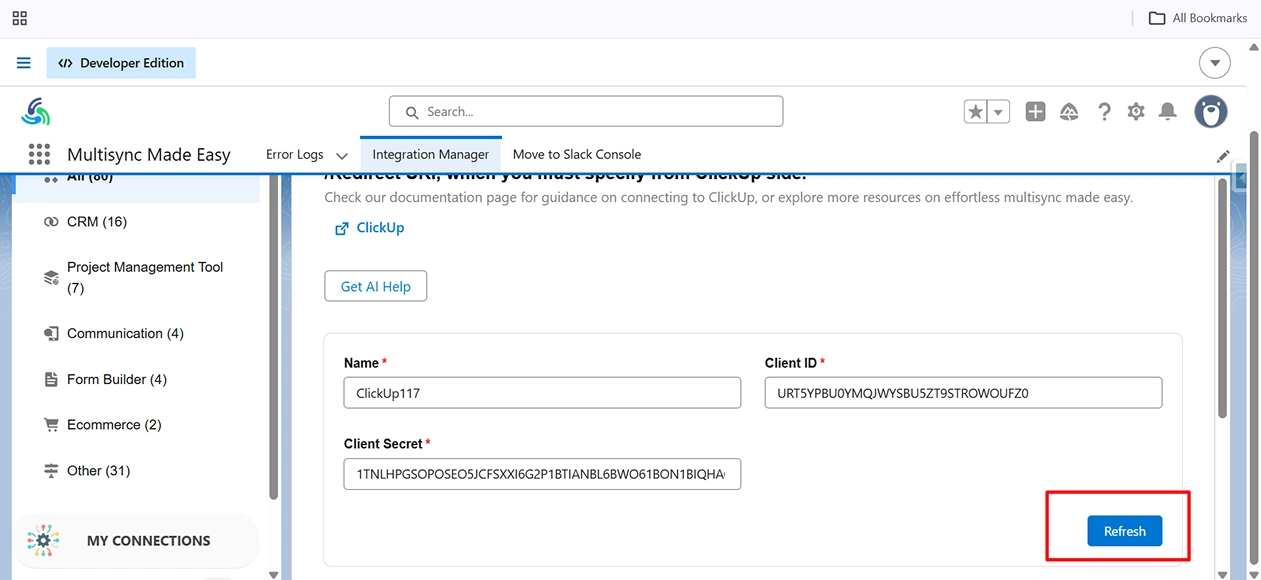
Task: Click the Get AI Help button
Action: click(375, 286)
